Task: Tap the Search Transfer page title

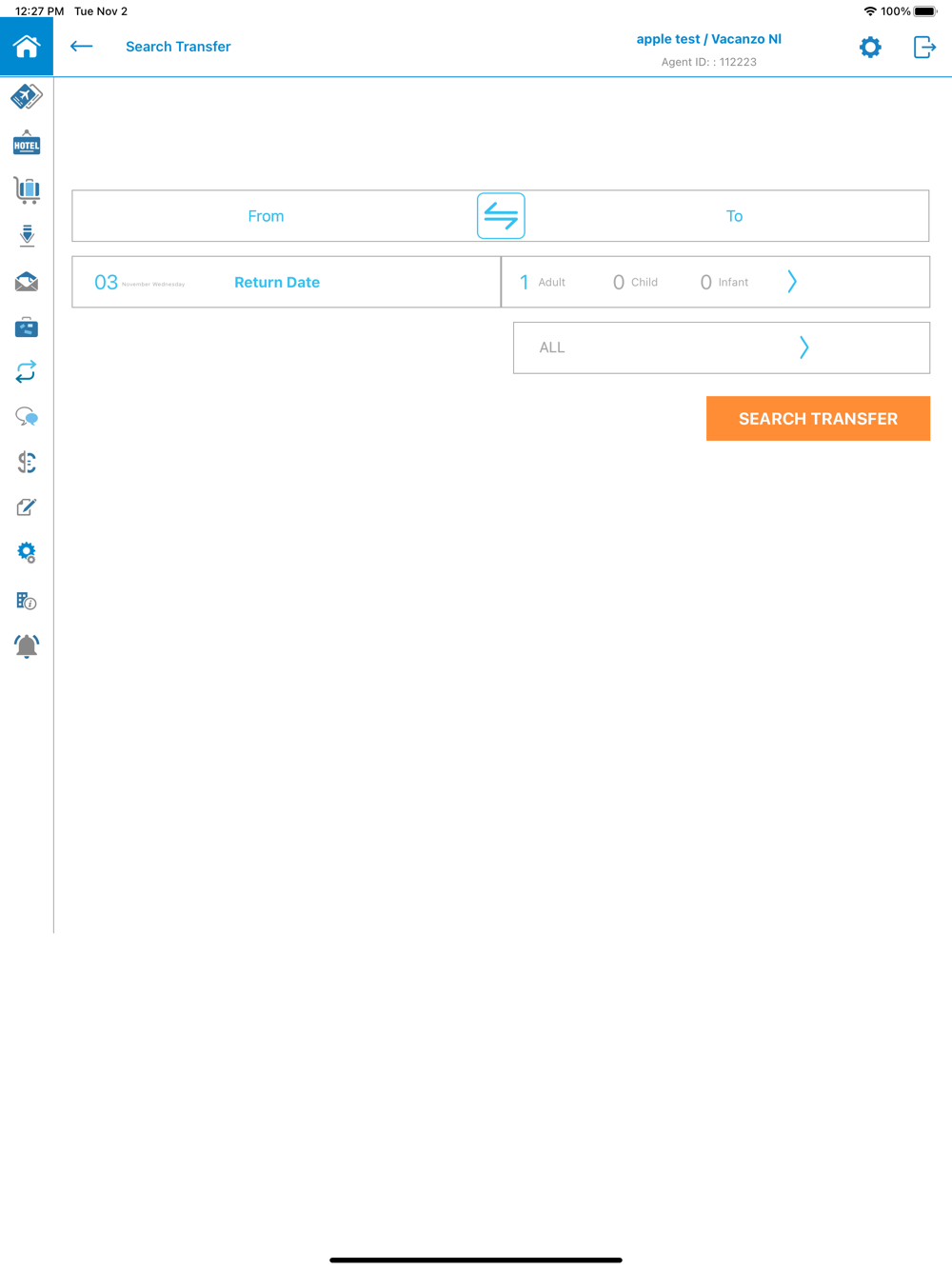Action: (x=178, y=47)
